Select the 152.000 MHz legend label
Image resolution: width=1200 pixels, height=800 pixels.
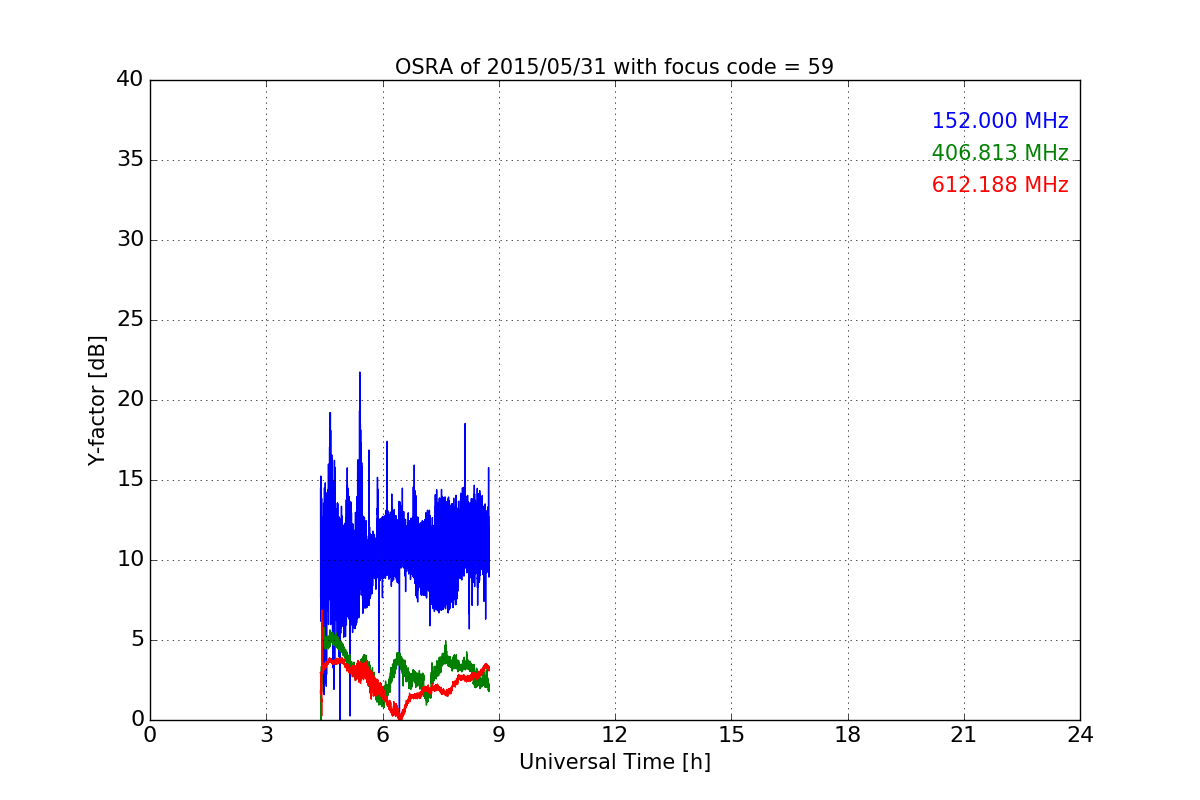(1000, 121)
